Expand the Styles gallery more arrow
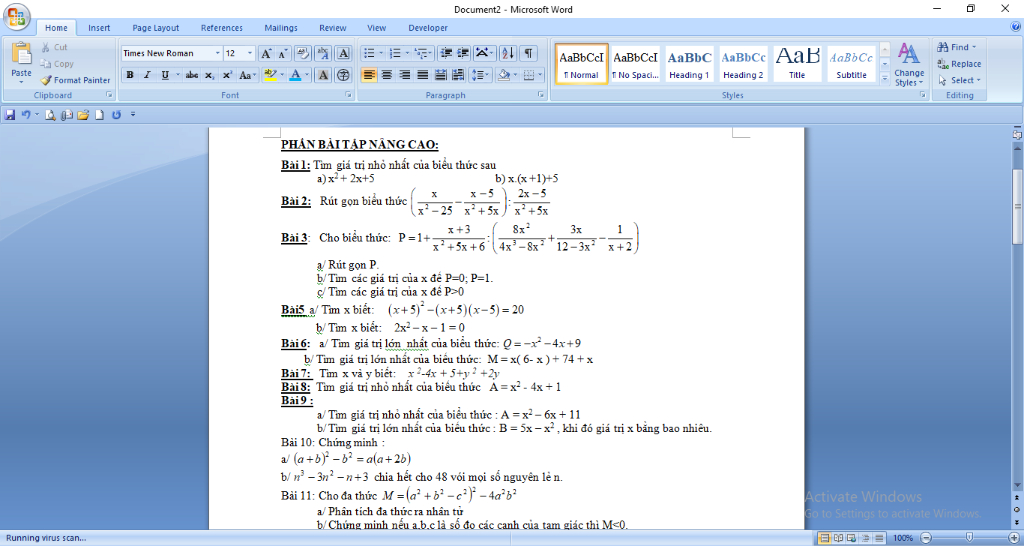 [885, 80]
